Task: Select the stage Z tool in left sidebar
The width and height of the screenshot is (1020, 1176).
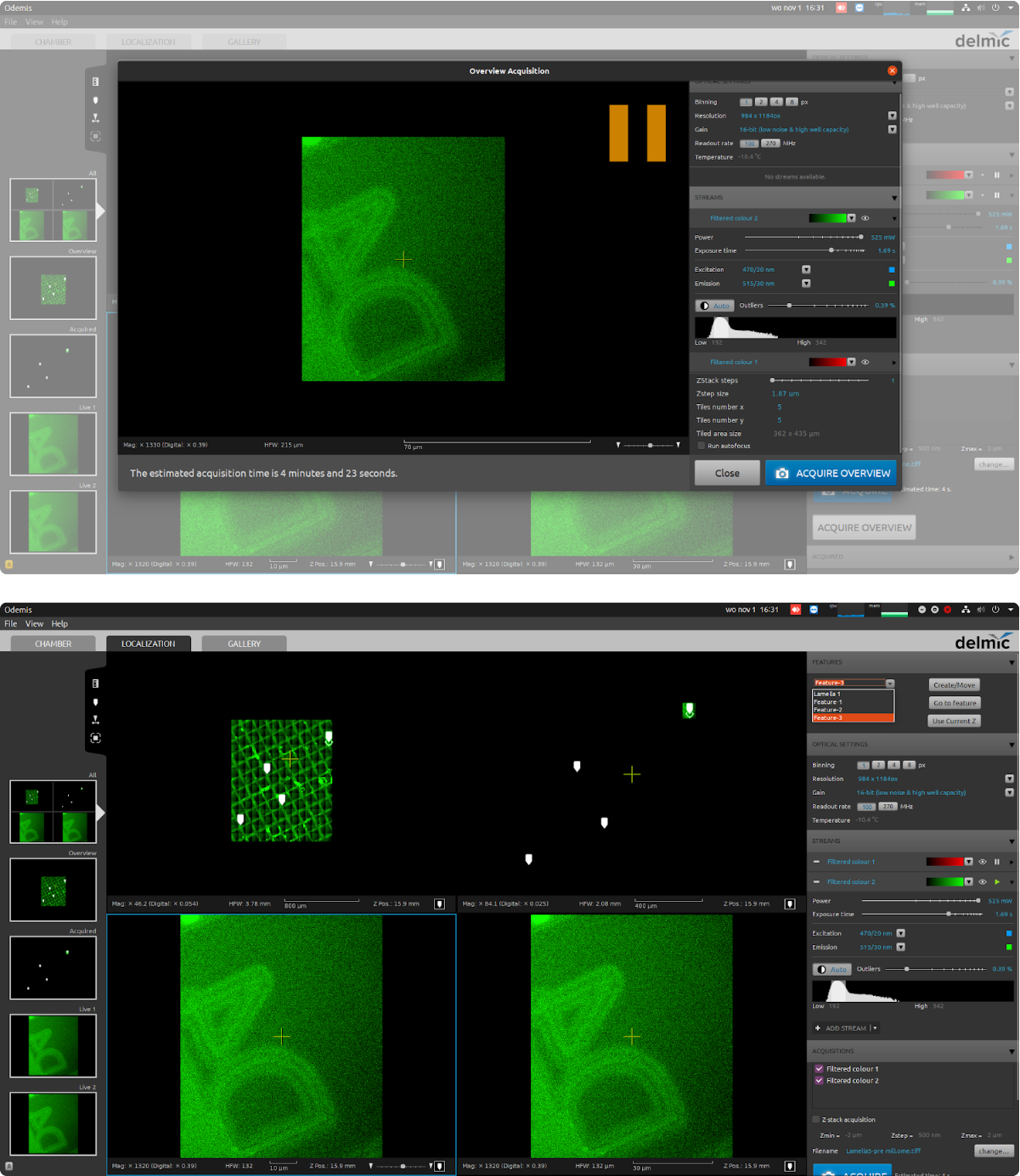Action: (95, 719)
